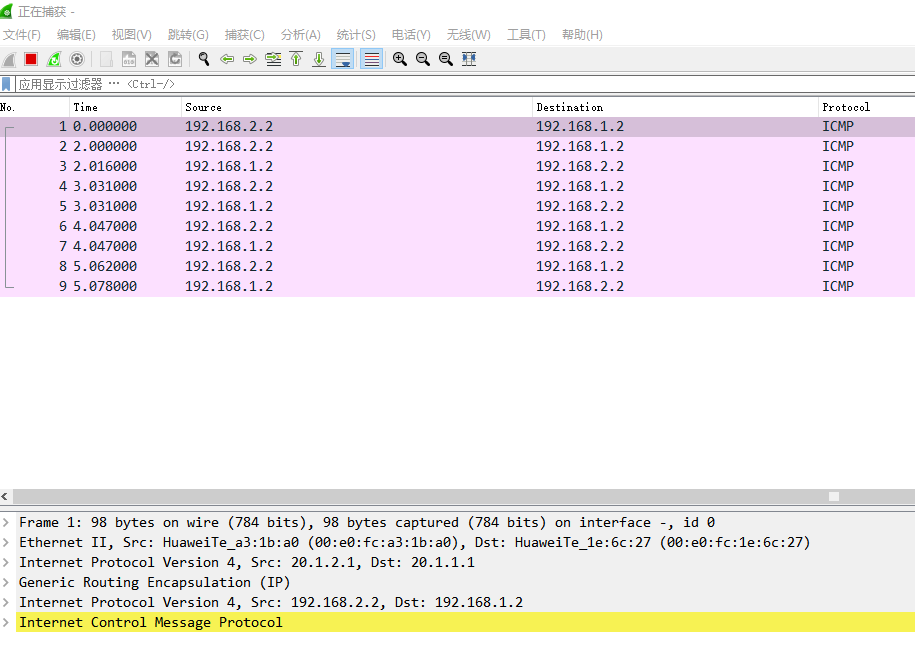Expand the Frame 1 details row
This screenshot has width=915, height=655.
click(6, 522)
